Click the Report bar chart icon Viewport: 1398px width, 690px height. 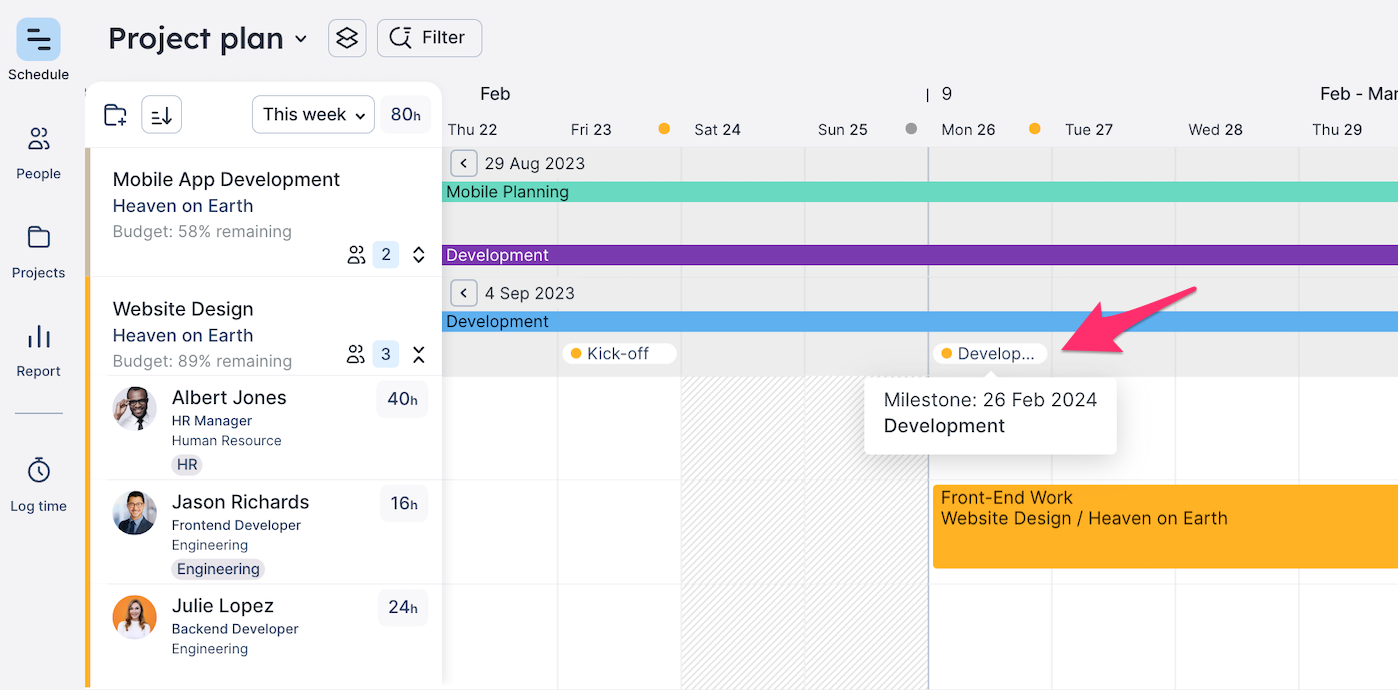[38, 337]
